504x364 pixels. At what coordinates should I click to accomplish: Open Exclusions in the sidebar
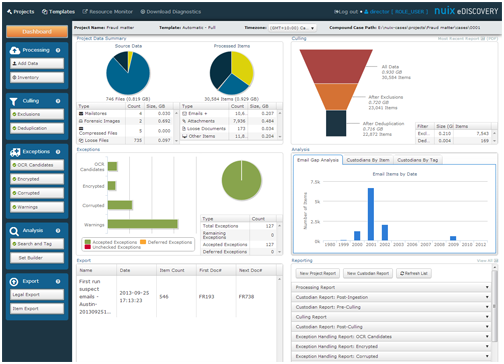(37, 114)
